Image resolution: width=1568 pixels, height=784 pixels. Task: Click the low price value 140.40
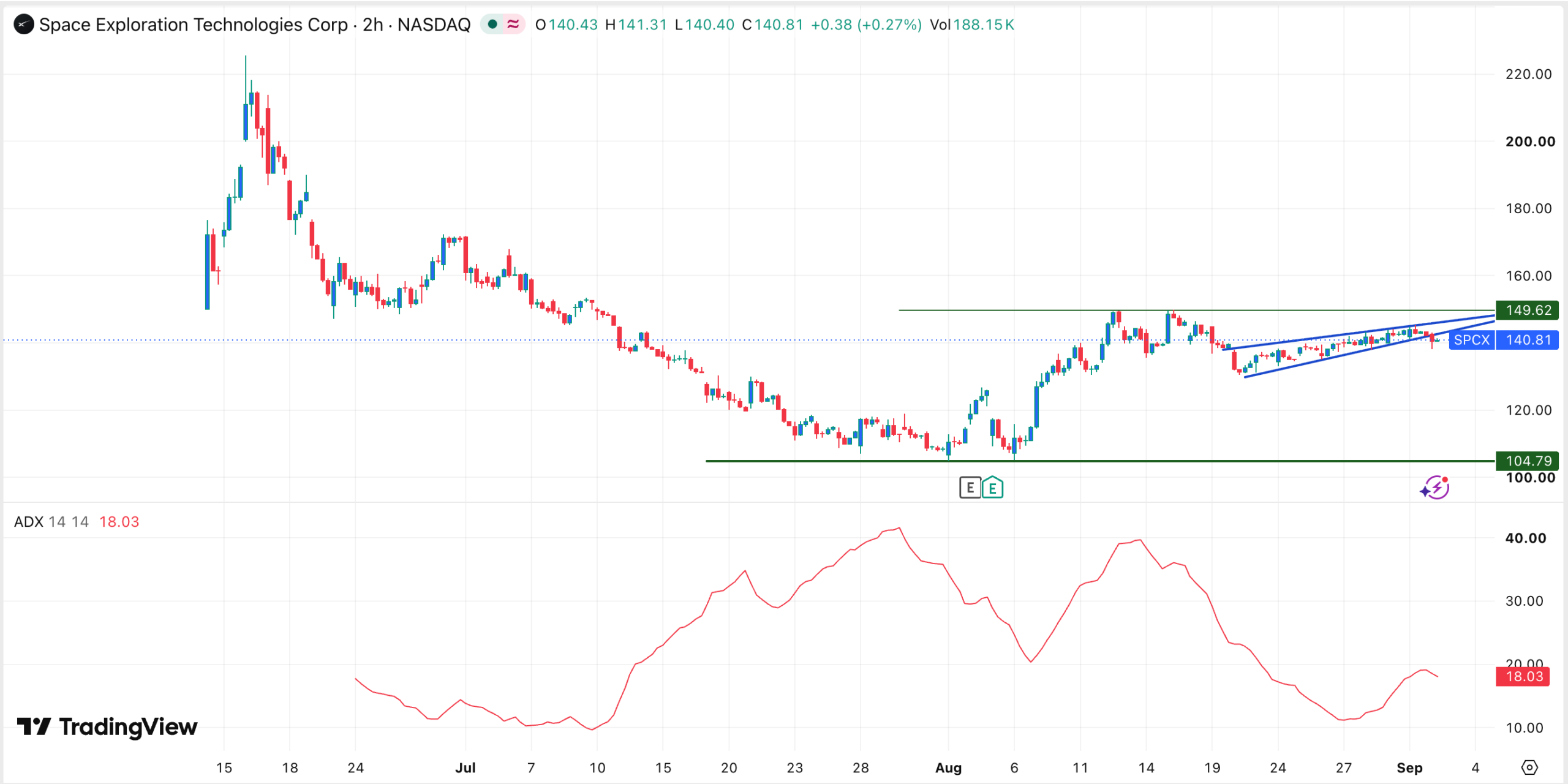point(709,24)
